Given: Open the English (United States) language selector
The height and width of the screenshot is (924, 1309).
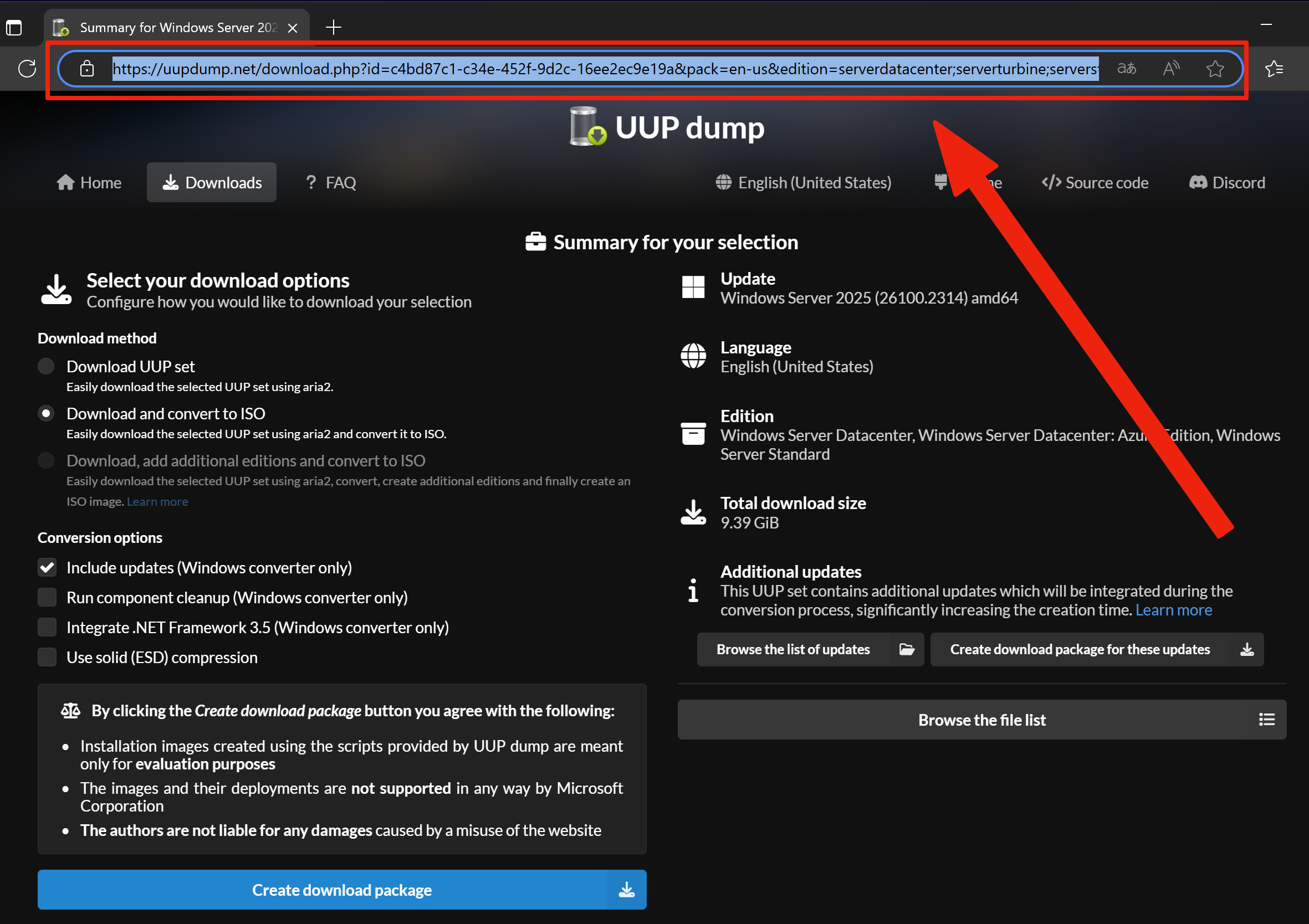Looking at the screenshot, I should click(804, 182).
